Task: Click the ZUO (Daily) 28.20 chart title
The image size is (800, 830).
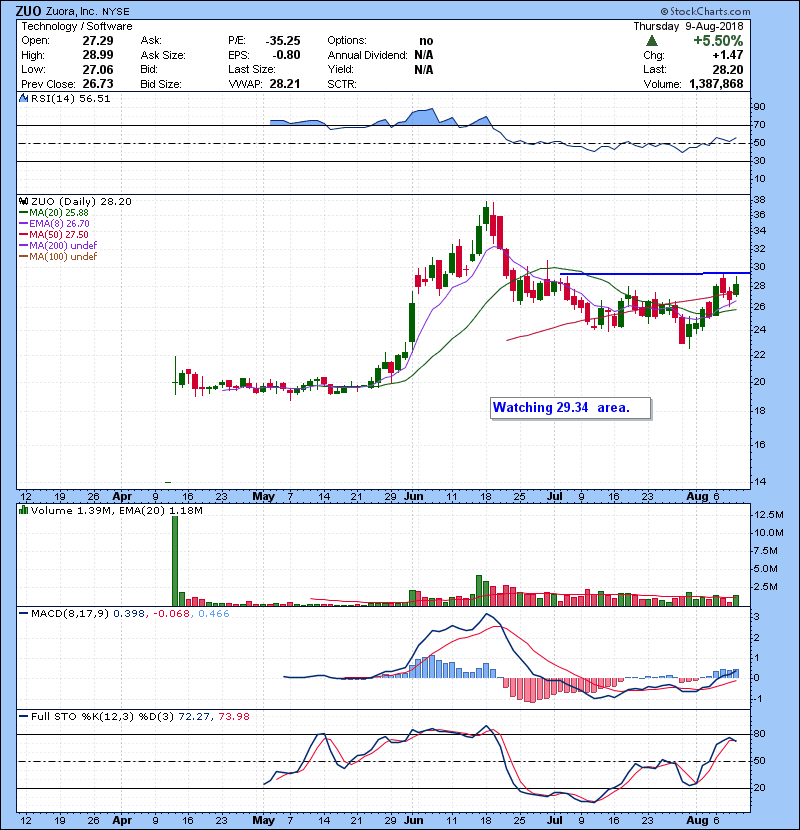Action: click(x=81, y=202)
